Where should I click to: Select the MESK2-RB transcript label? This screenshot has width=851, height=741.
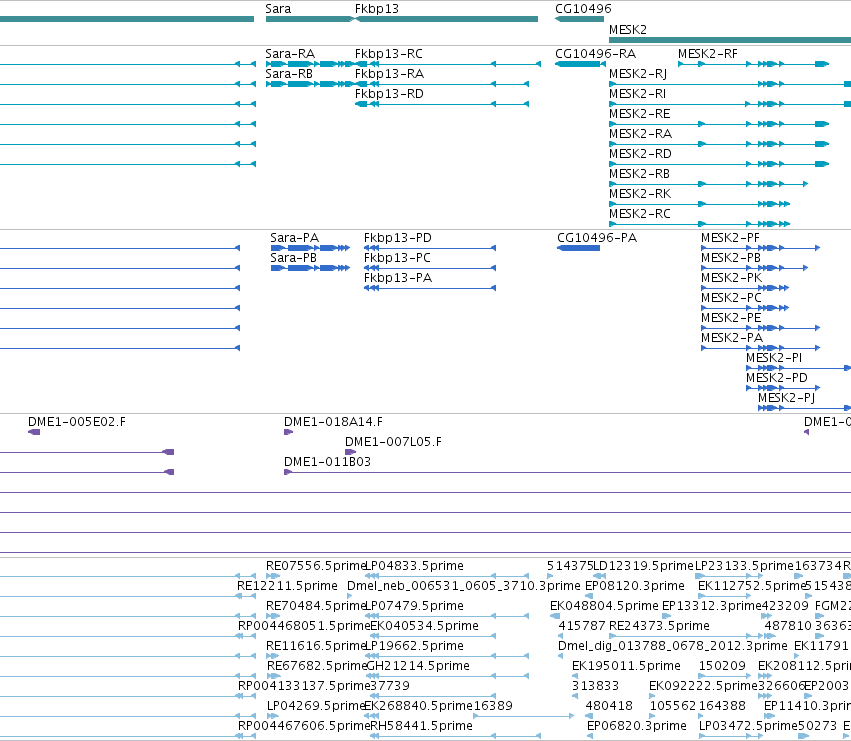point(639,174)
